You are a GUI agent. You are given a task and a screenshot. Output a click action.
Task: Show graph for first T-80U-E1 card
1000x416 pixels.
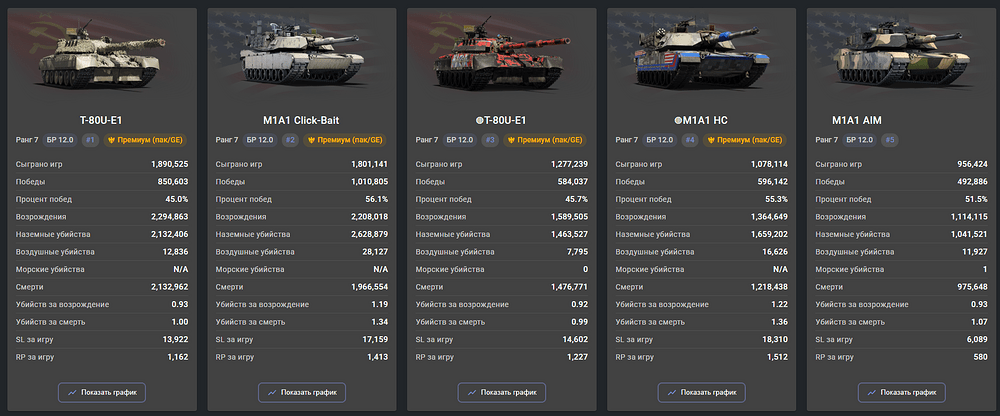(102, 392)
